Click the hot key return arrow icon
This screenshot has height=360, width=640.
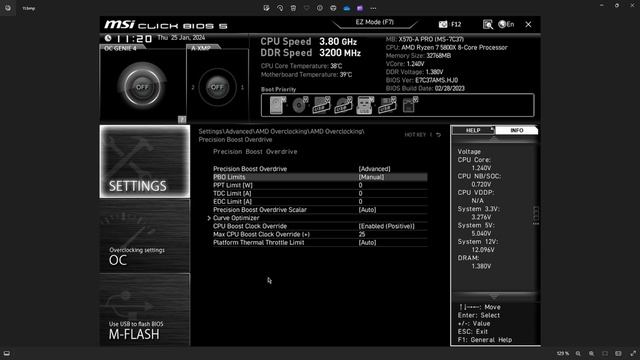pyautogui.click(x=438, y=135)
